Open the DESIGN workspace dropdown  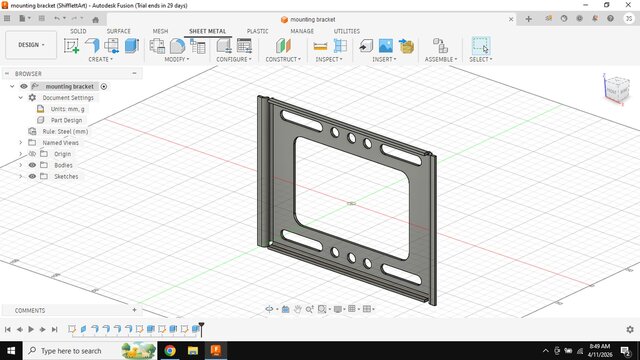click(x=31, y=44)
